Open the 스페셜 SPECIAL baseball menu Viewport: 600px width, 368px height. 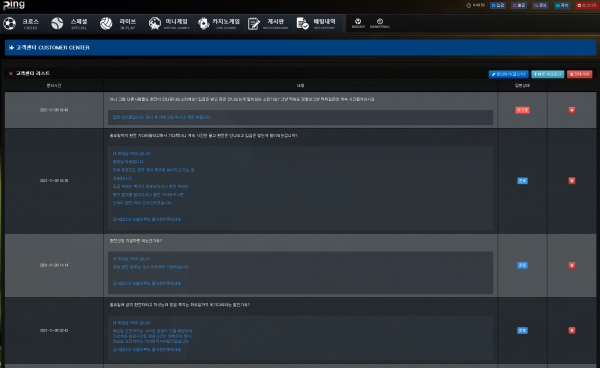pyautogui.click(x=70, y=24)
